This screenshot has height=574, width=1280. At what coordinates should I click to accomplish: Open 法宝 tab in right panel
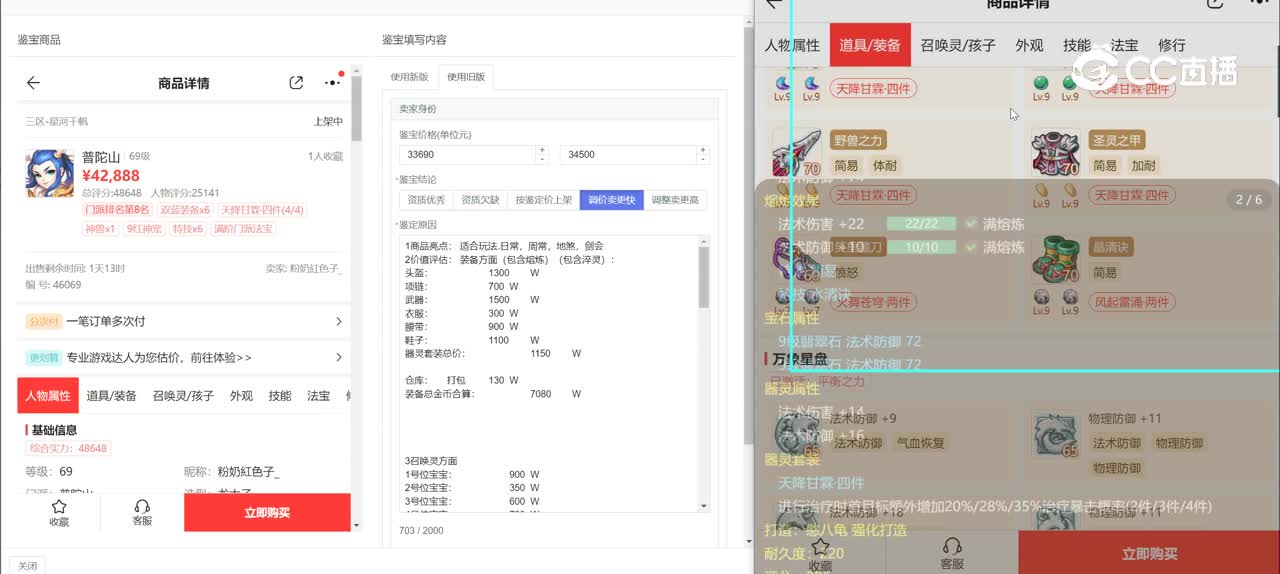point(1124,45)
